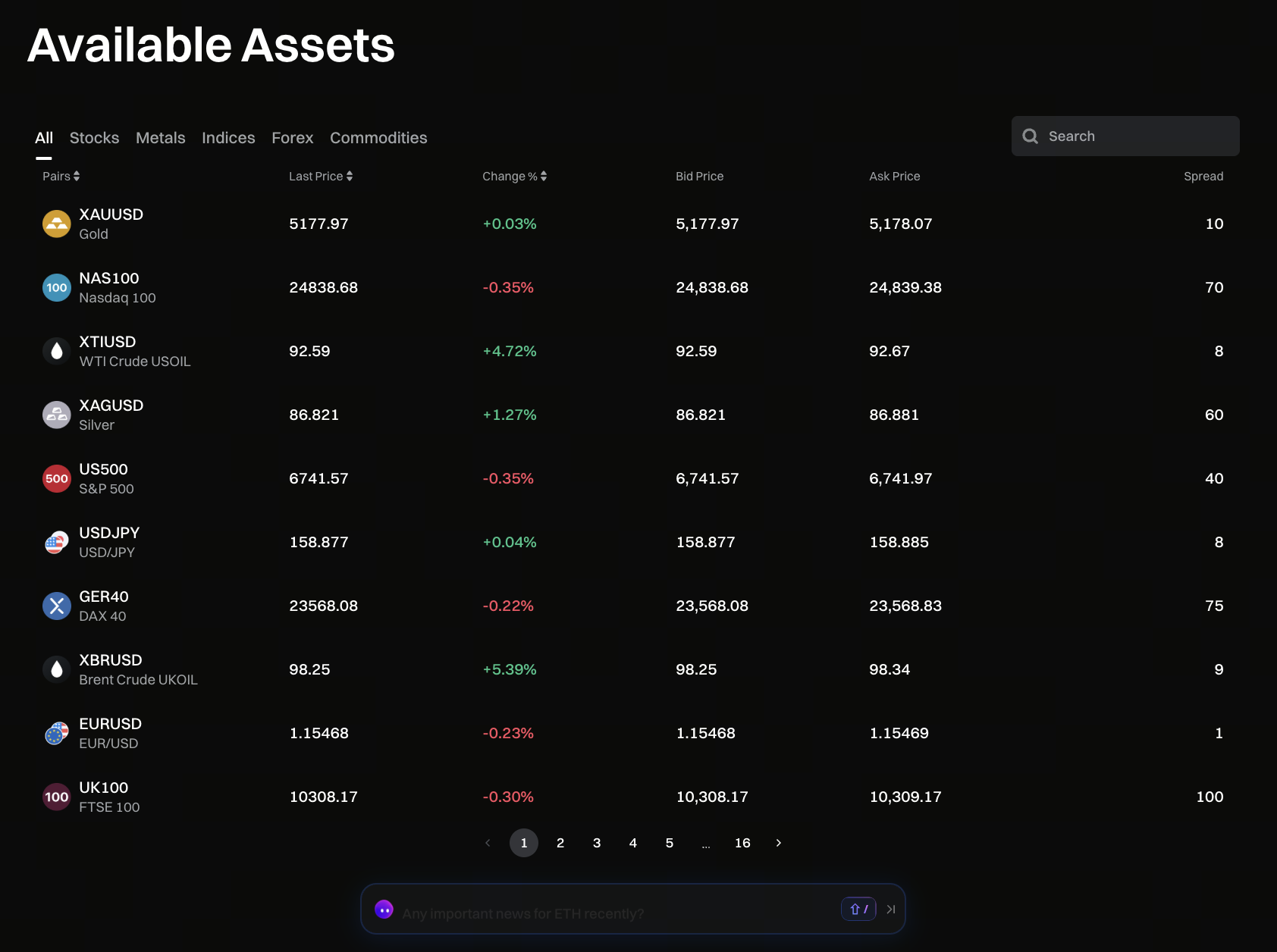Sort the table by Change %
This screenshot has height=952, width=1277.
515,177
